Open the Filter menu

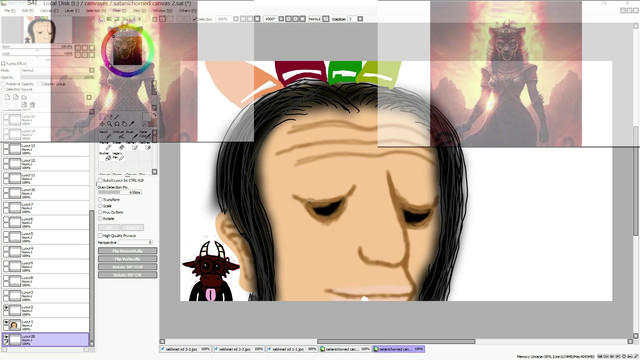coord(119,11)
